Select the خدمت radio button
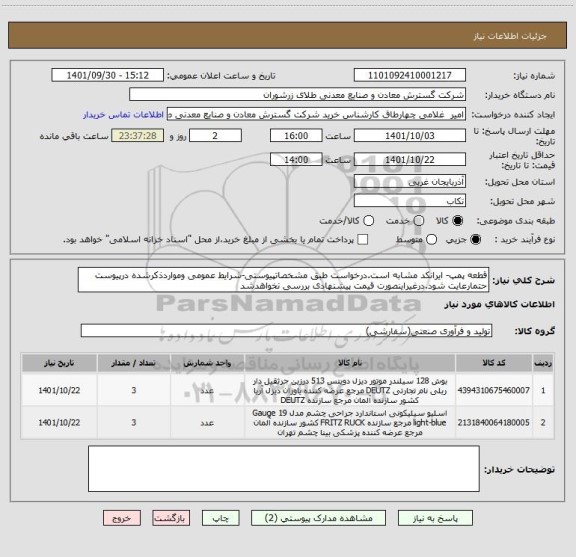 [x=419, y=221]
